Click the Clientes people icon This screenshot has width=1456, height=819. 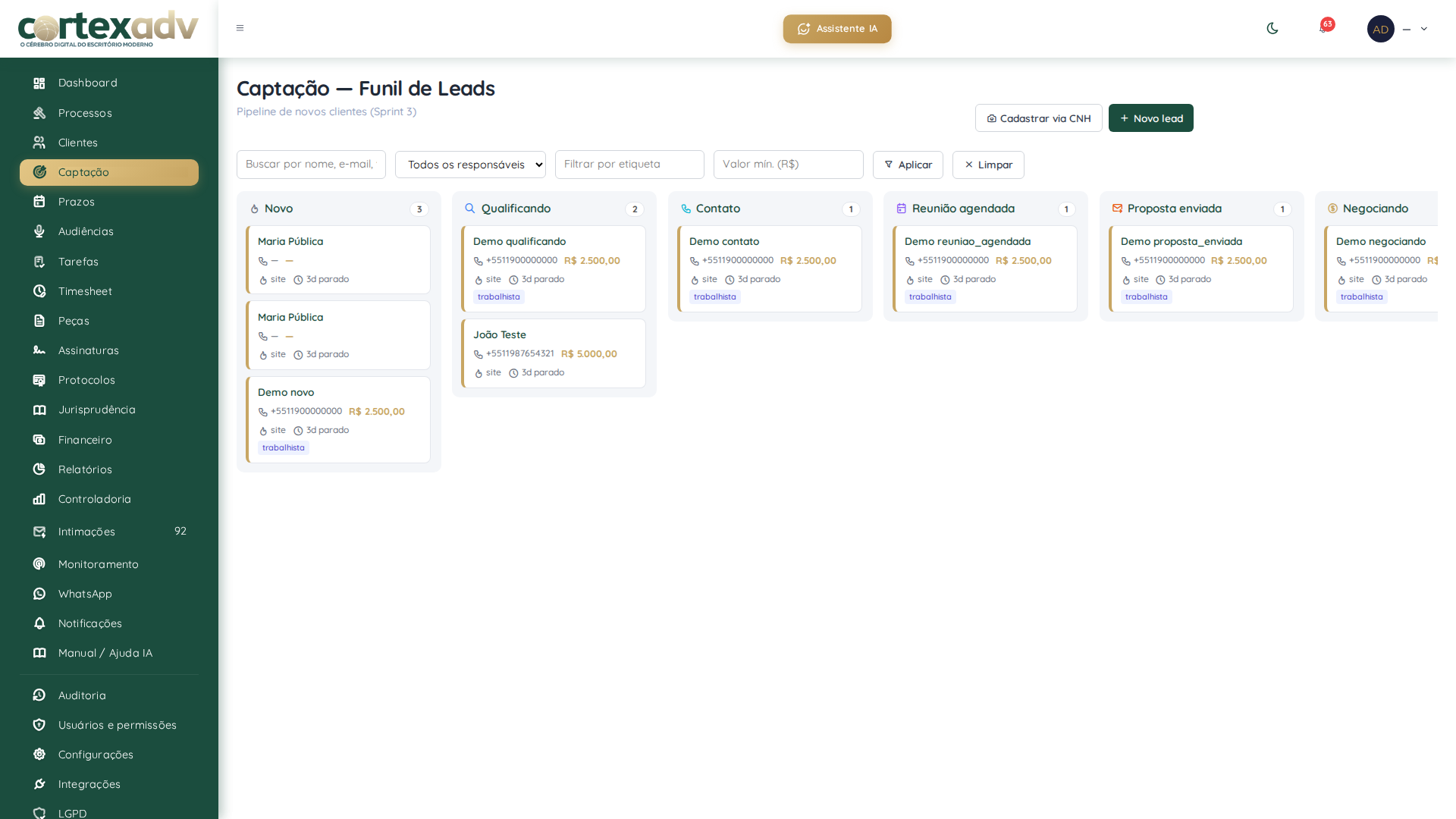[39, 143]
